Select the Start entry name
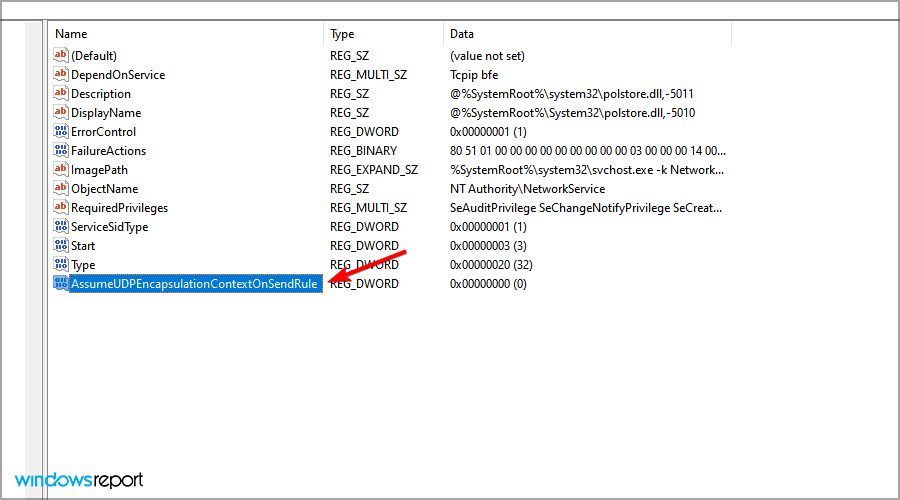This screenshot has width=900, height=500. (83, 245)
